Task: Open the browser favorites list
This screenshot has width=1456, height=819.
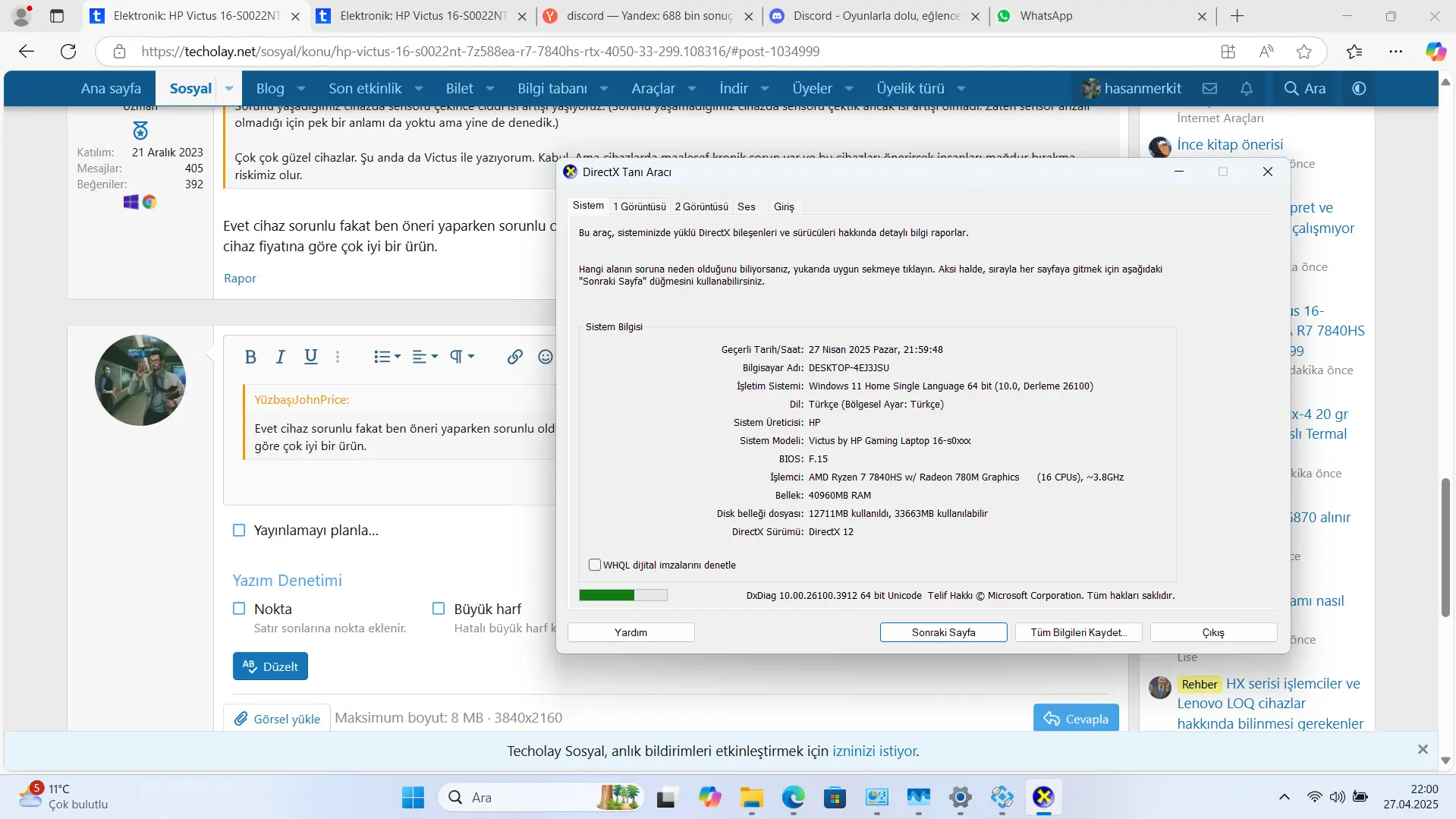Action: (x=1354, y=52)
